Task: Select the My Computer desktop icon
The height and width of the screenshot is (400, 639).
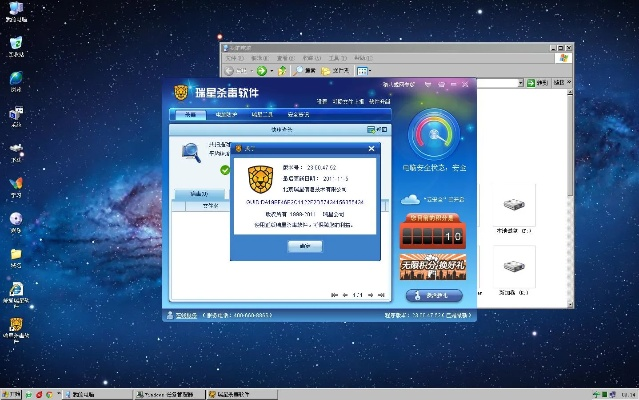Action: (x=16, y=12)
